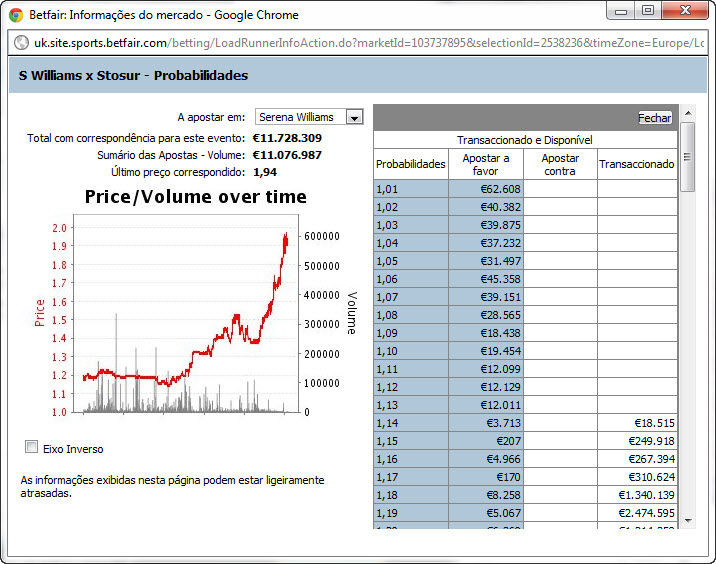Close the Chrome popup window

(684, 11)
